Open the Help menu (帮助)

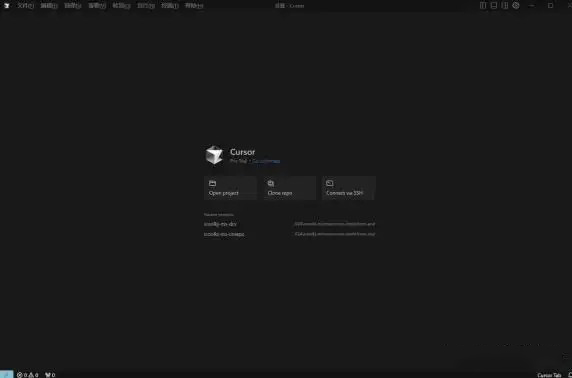194,6
